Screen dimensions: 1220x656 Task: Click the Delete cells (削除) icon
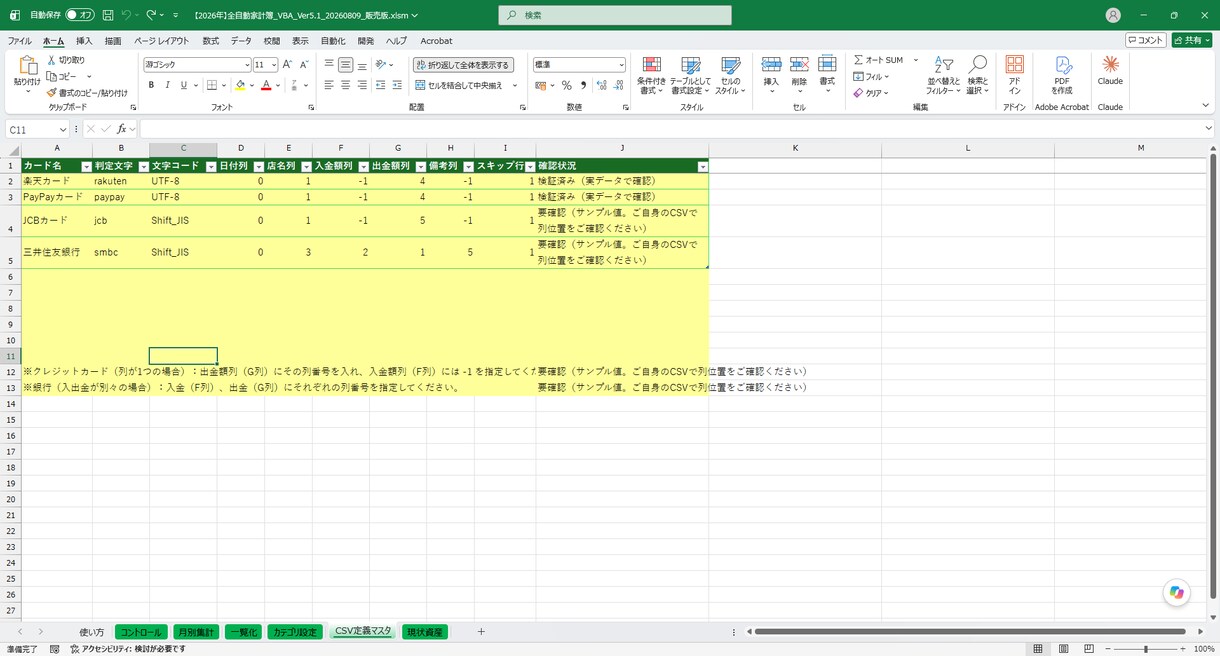(x=799, y=65)
